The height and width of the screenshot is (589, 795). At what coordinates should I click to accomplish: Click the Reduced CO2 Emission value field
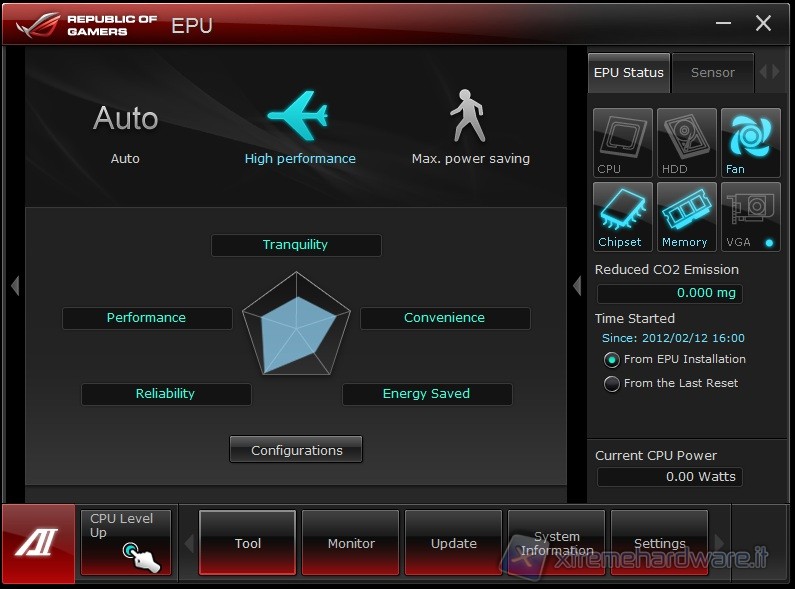(669, 293)
